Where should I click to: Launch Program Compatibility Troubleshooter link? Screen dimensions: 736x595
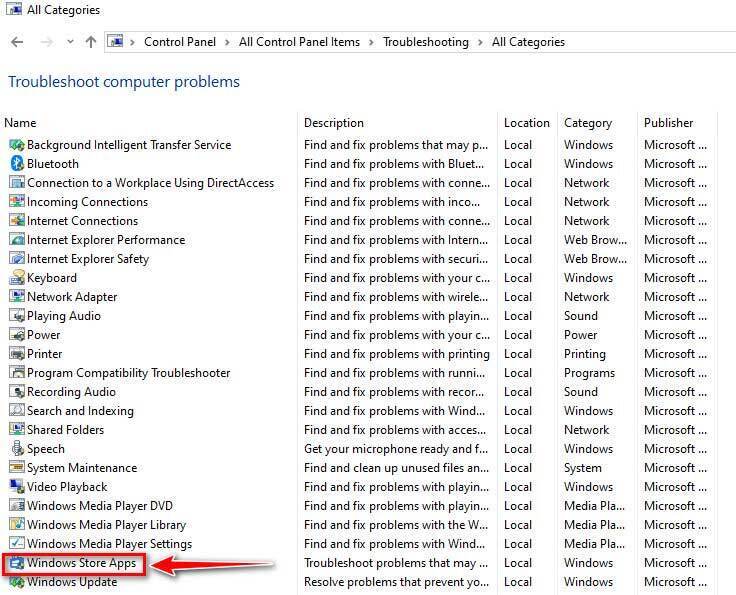pyautogui.click(x=129, y=373)
